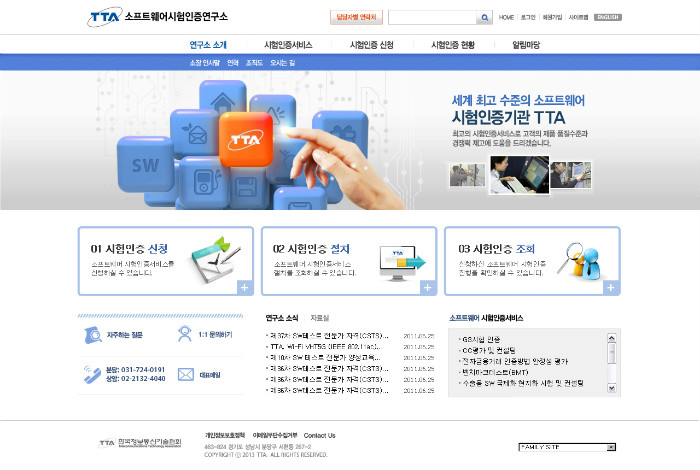The image size is (700, 470).
Task: Open 수출용 SW 국제화 현지화 시험 item
Action: pos(523,383)
